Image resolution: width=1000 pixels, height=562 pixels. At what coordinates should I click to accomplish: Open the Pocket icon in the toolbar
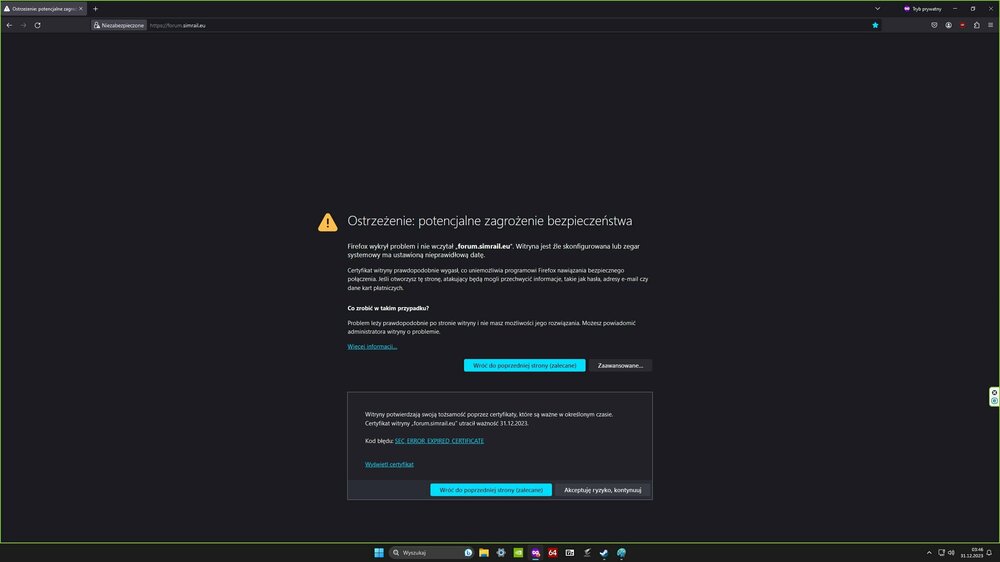tap(934, 26)
